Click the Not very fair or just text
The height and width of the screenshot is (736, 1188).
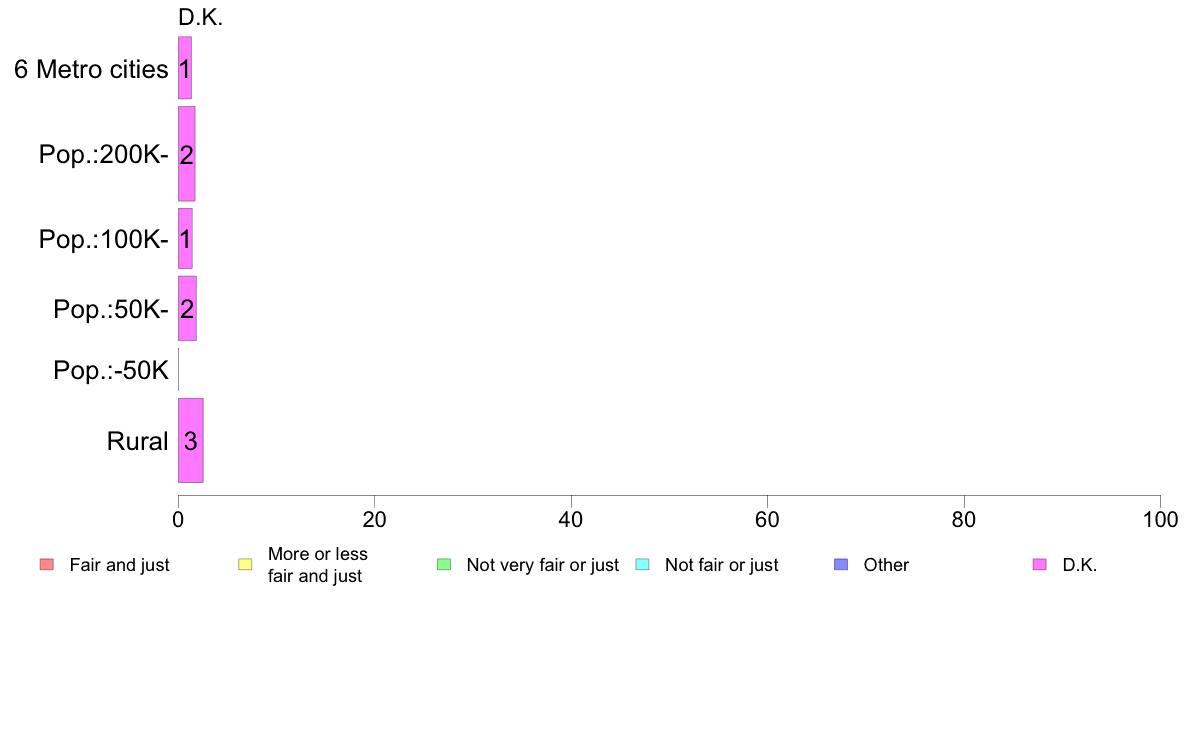pos(542,565)
